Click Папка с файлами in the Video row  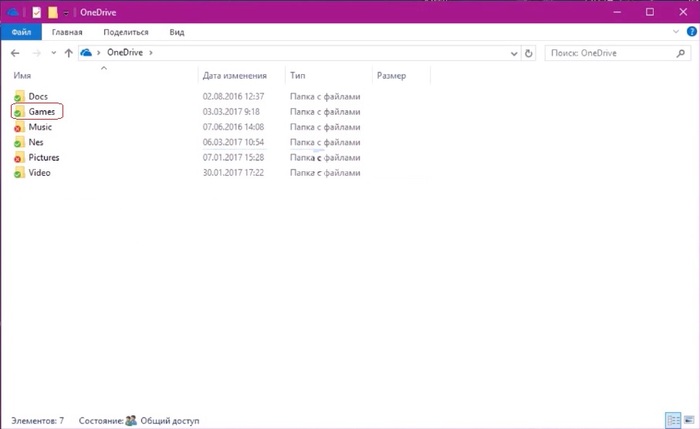325,173
